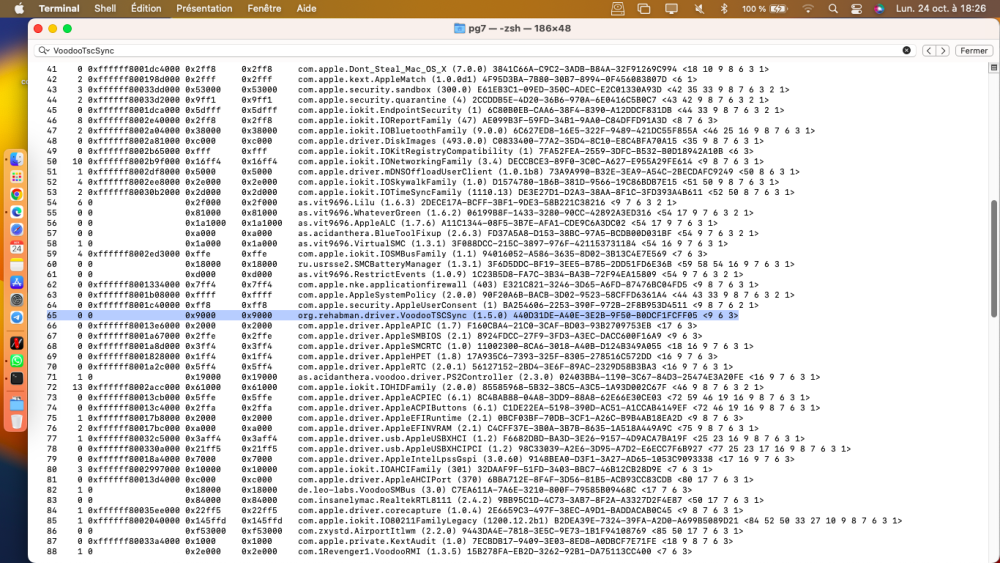Click the as.vit9696.Lilu (1.6.3) line

pos(362,203)
